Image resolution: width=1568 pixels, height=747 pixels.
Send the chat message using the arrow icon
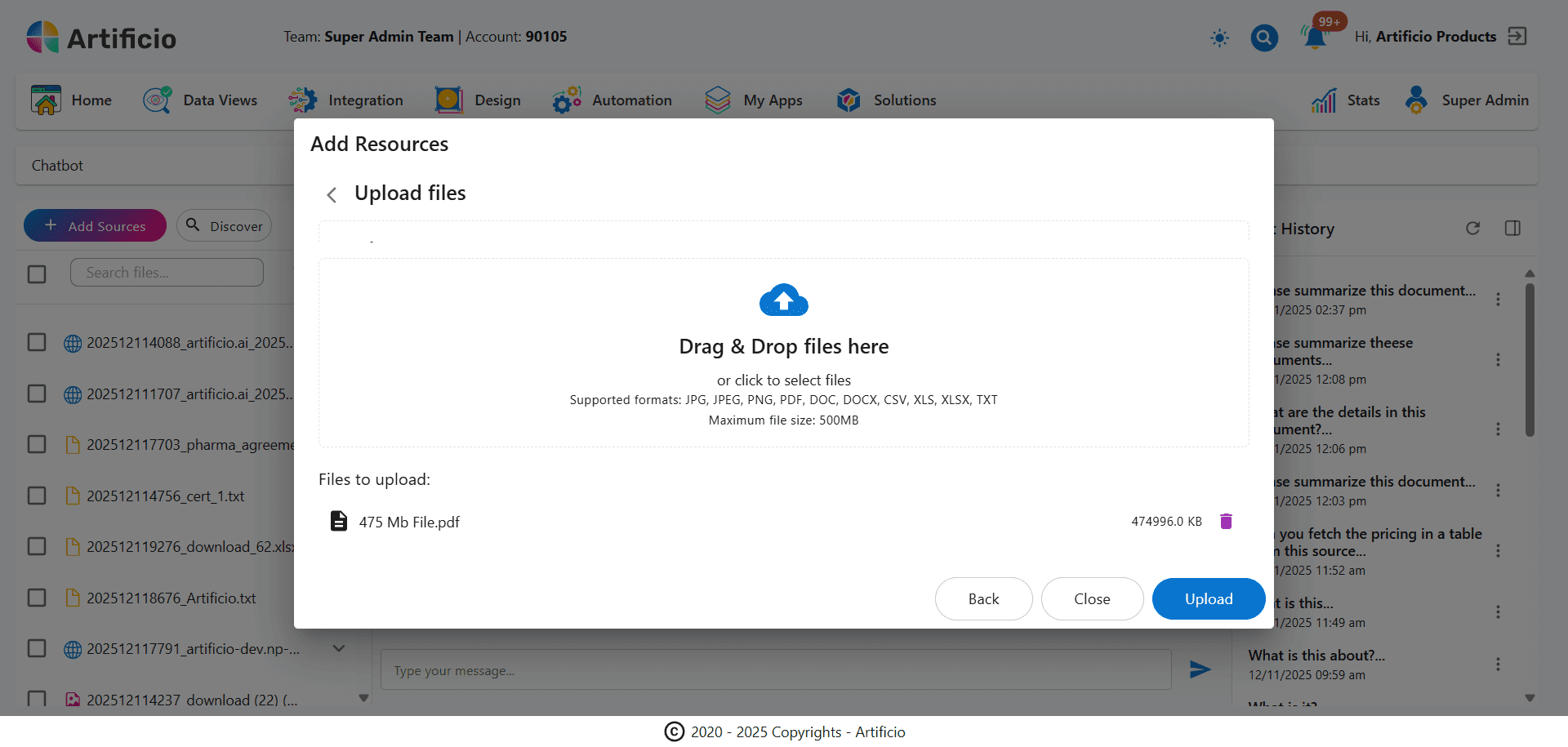[x=1199, y=669]
